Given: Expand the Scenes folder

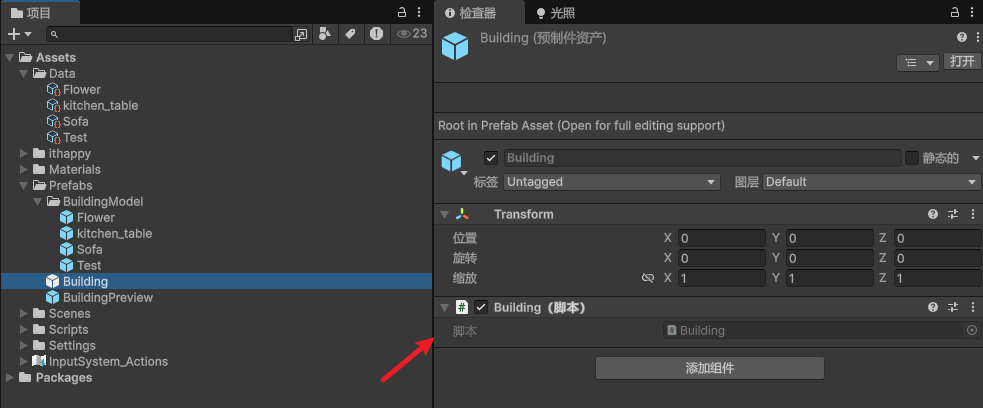Looking at the screenshot, I should (x=23, y=313).
